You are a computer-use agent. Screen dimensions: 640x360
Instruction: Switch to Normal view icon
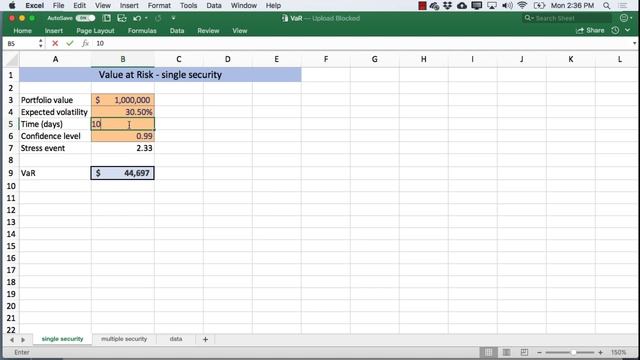point(488,352)
